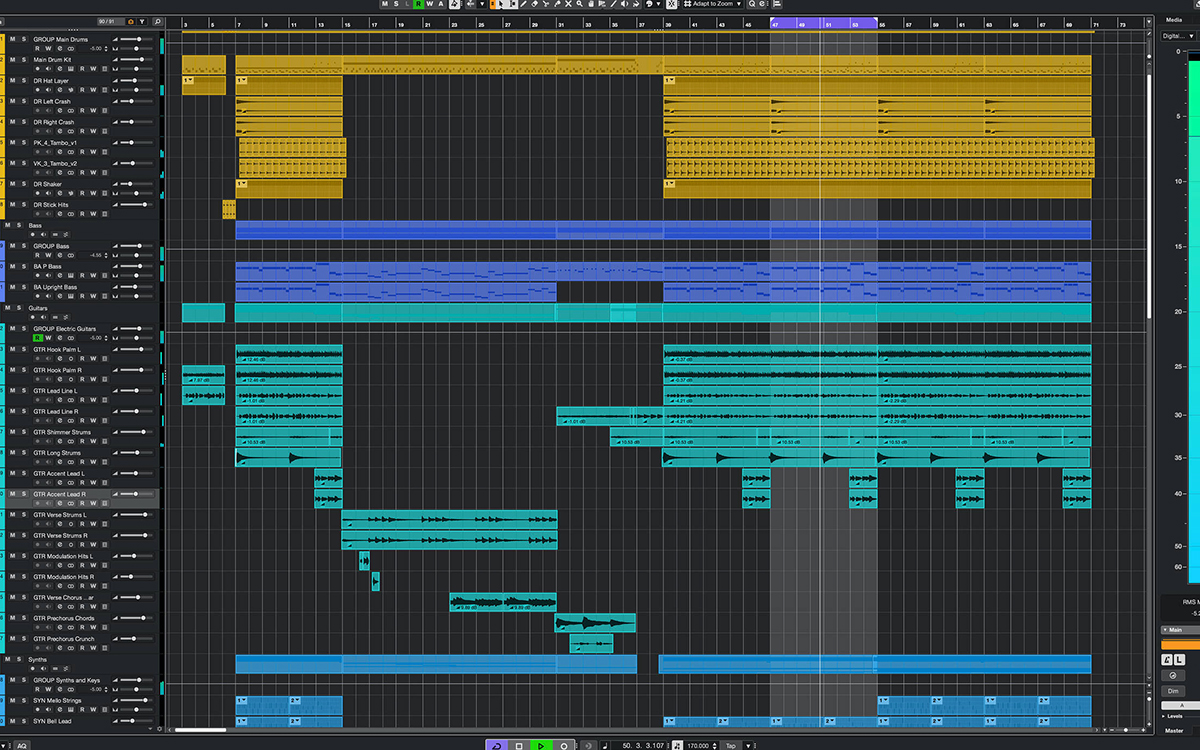The width and height of the screenshot is (1200, 750).
Task: Collapse the Guitars folder track
Action: (x=55, y=317)
